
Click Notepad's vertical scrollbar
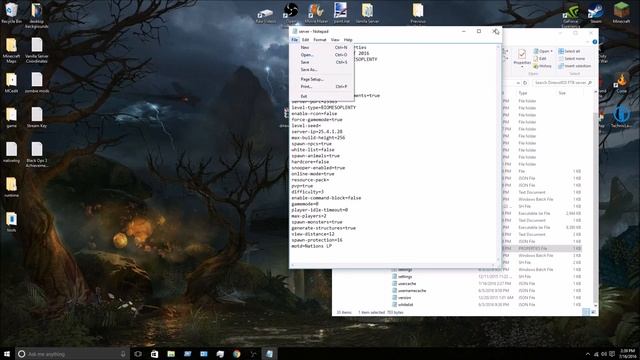tap(498, 153)
